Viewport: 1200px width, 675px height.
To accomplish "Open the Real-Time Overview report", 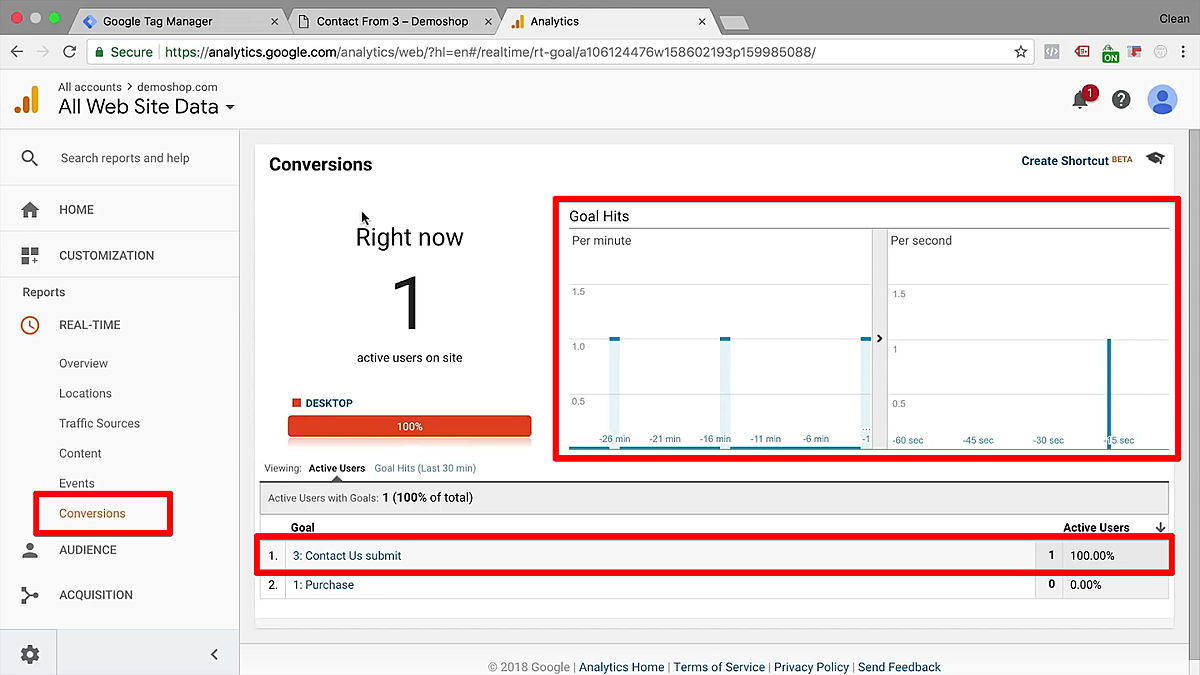I will pos(83,364).
